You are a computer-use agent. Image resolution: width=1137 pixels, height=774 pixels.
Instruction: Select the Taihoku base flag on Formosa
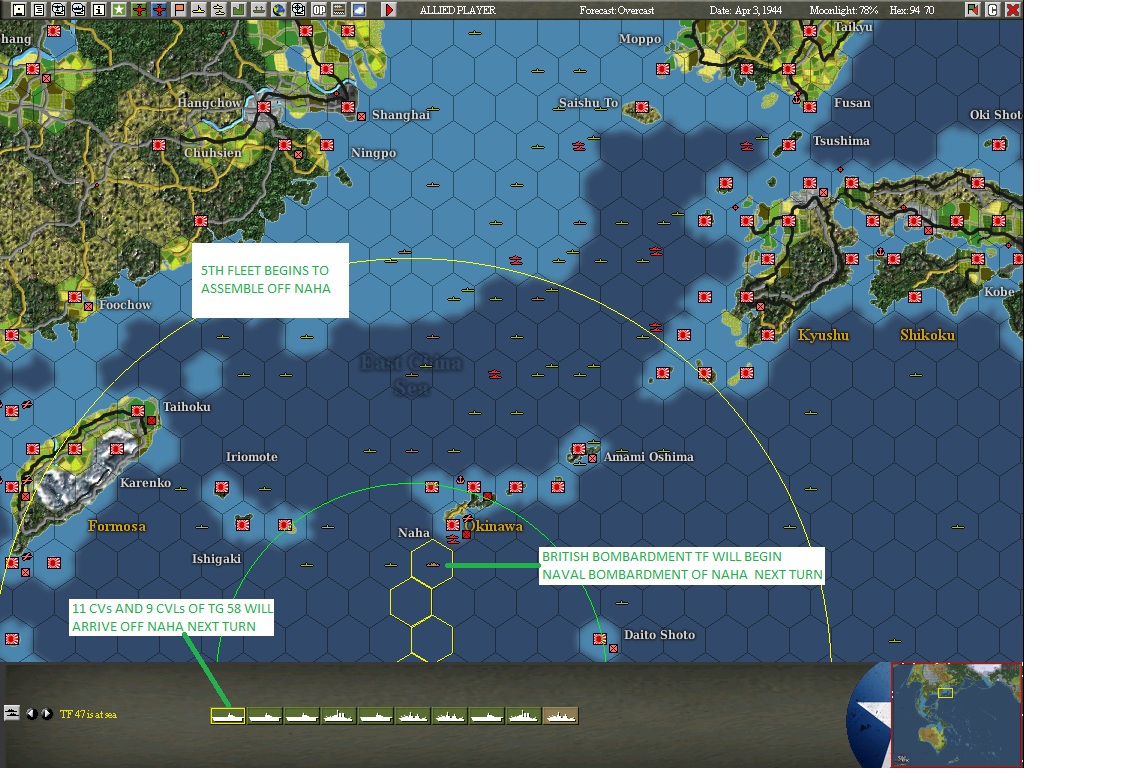pyautogui.click(x=138, y=411)
